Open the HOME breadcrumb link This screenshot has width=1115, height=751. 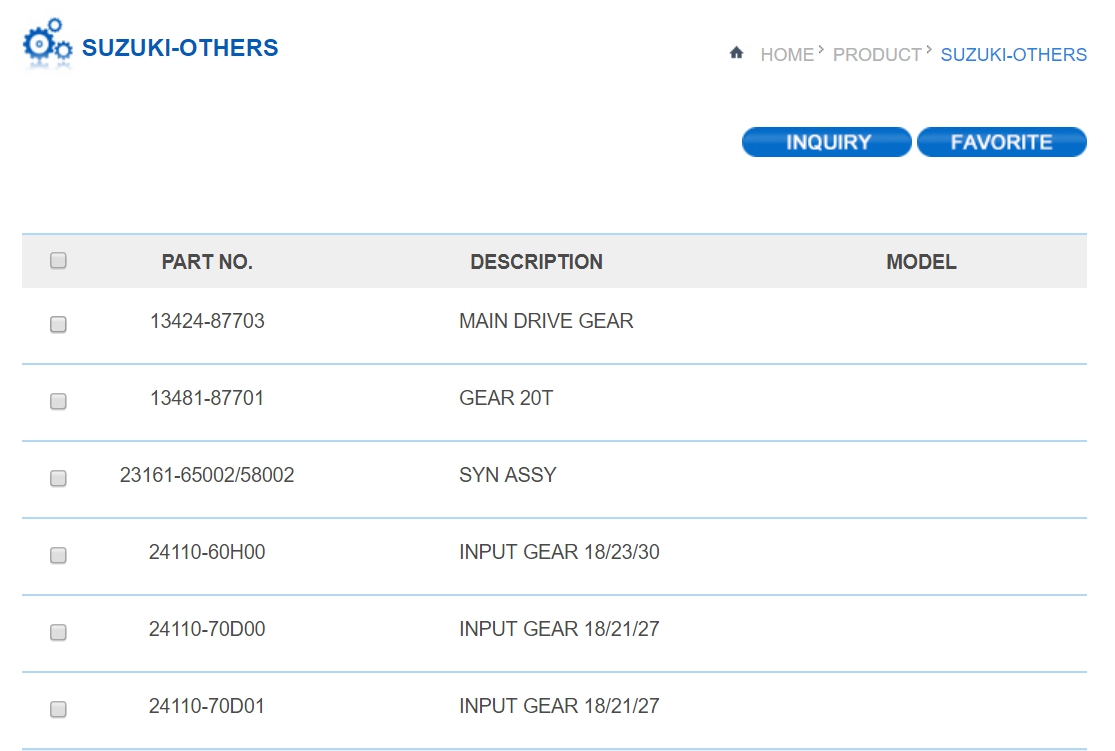(x=786, y=55)
